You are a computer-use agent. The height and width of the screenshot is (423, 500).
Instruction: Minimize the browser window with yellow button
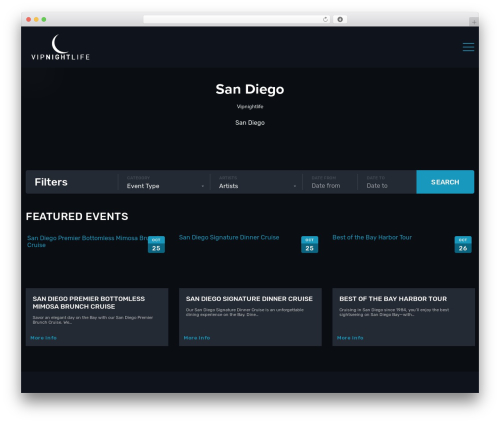[x=36, y=19]
